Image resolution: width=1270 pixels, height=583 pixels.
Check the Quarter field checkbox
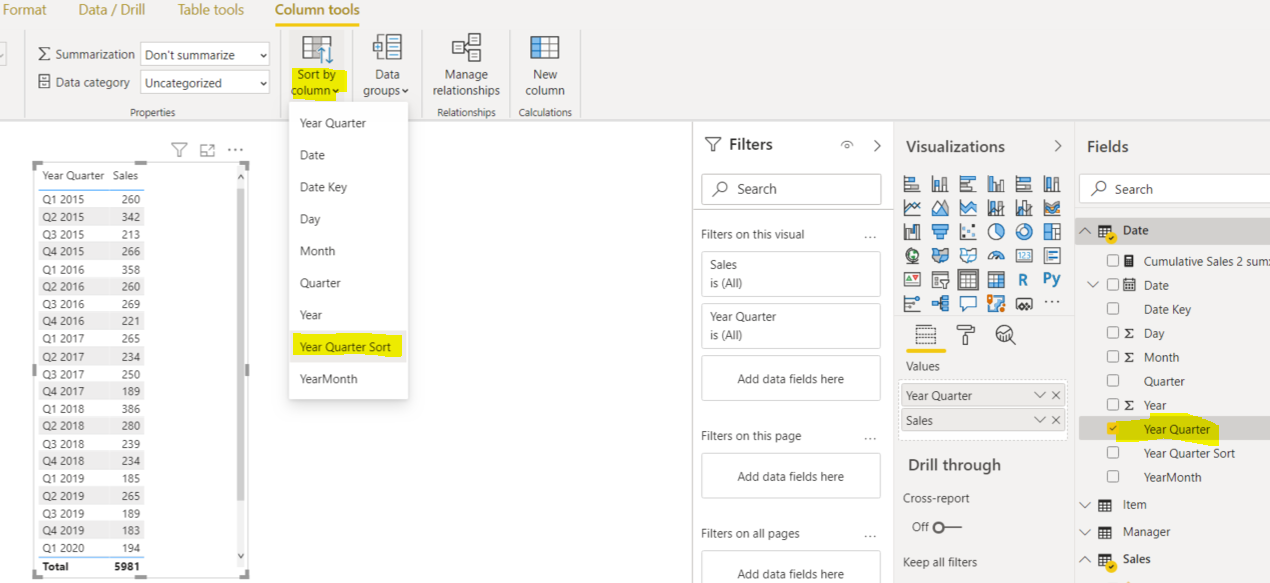pos(1113,381)
